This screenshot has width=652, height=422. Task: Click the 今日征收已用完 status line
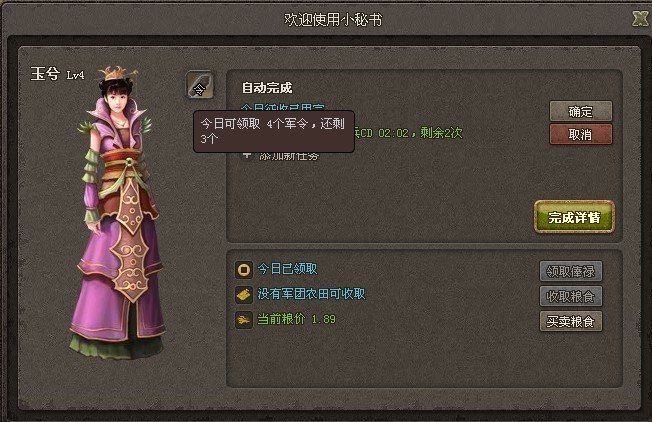[283, 107]
